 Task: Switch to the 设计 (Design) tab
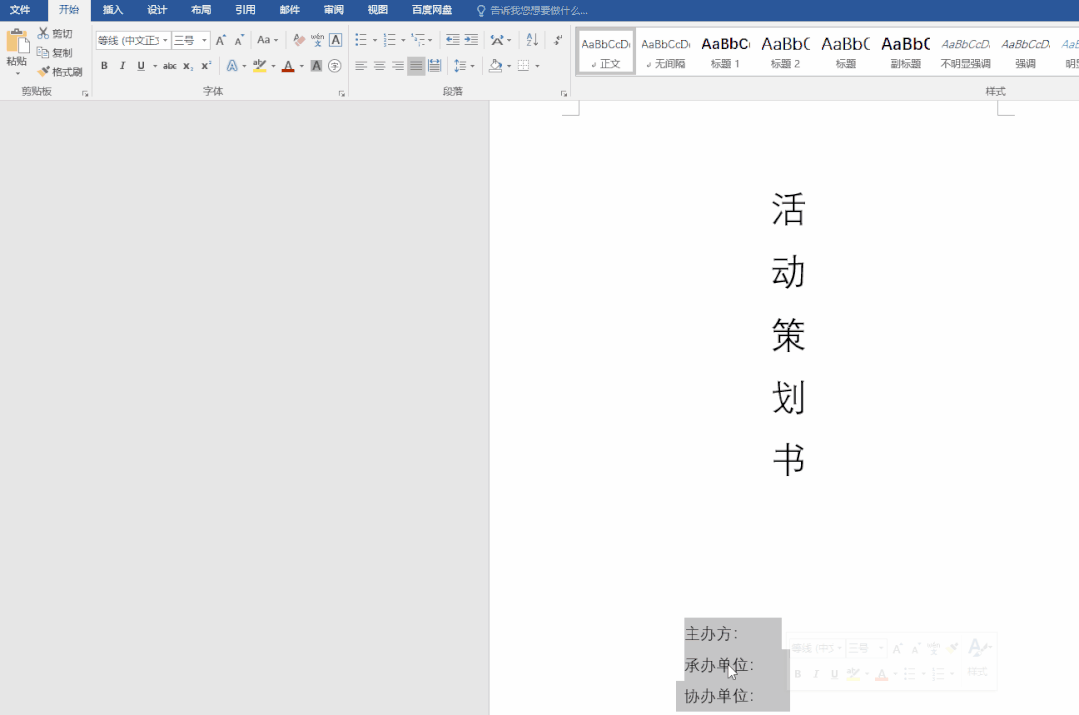pos(157,10)
